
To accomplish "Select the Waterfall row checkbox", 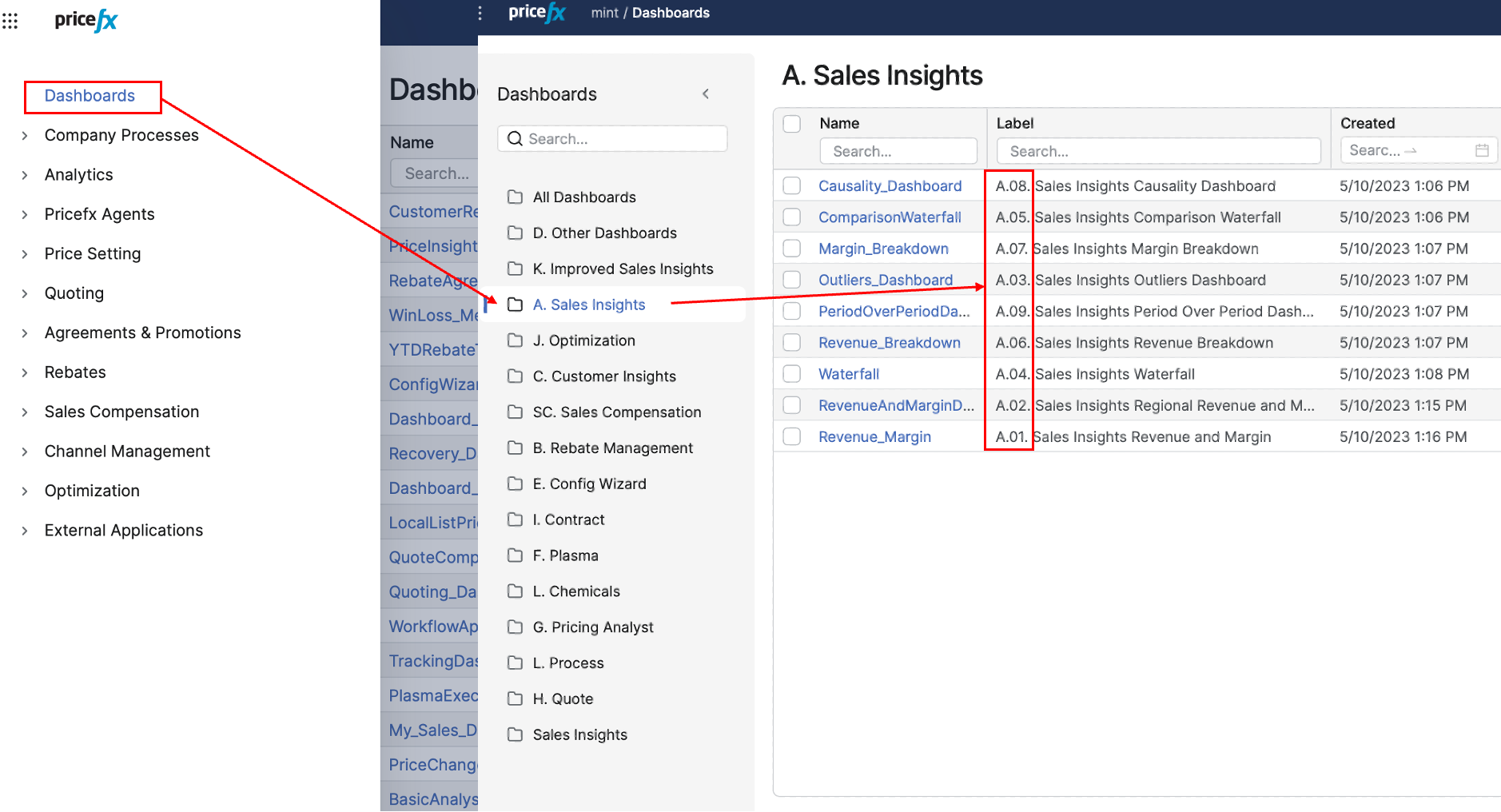I will pyautogui.click(x=792, y=374).
